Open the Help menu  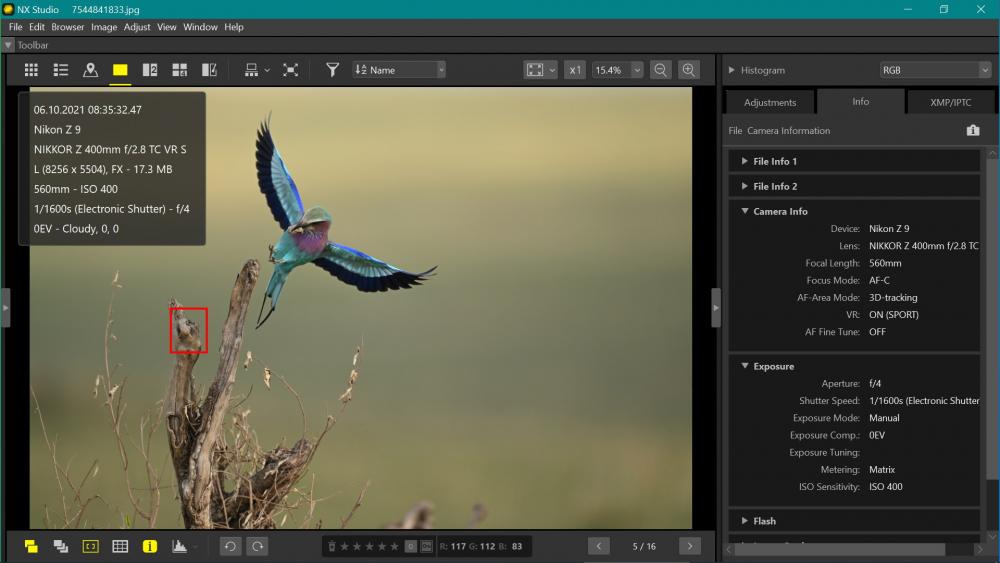(233, 27)
